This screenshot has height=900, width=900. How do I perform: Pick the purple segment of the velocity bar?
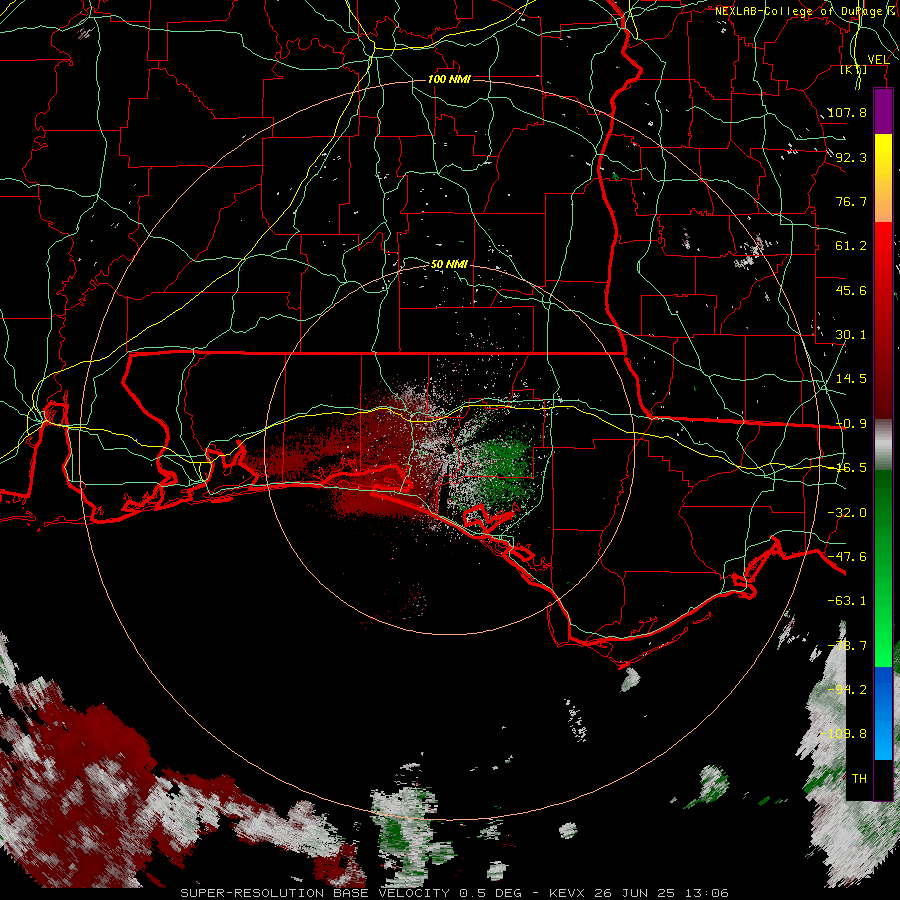pos(883,111)
